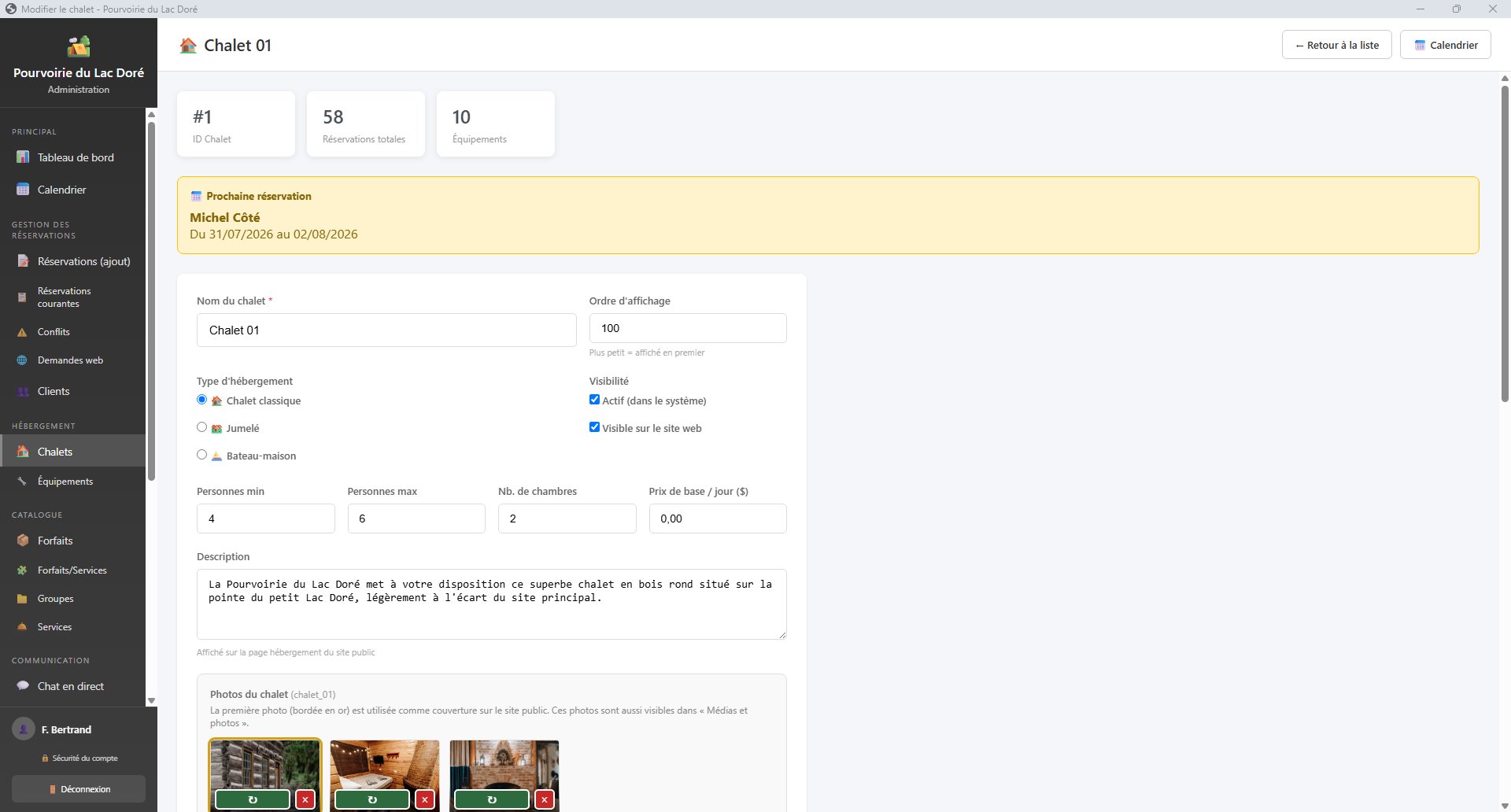Click the Forfaits package icon
This screenshot has height=812, width=1511.
pyautogui.click(x=23, y=541)
